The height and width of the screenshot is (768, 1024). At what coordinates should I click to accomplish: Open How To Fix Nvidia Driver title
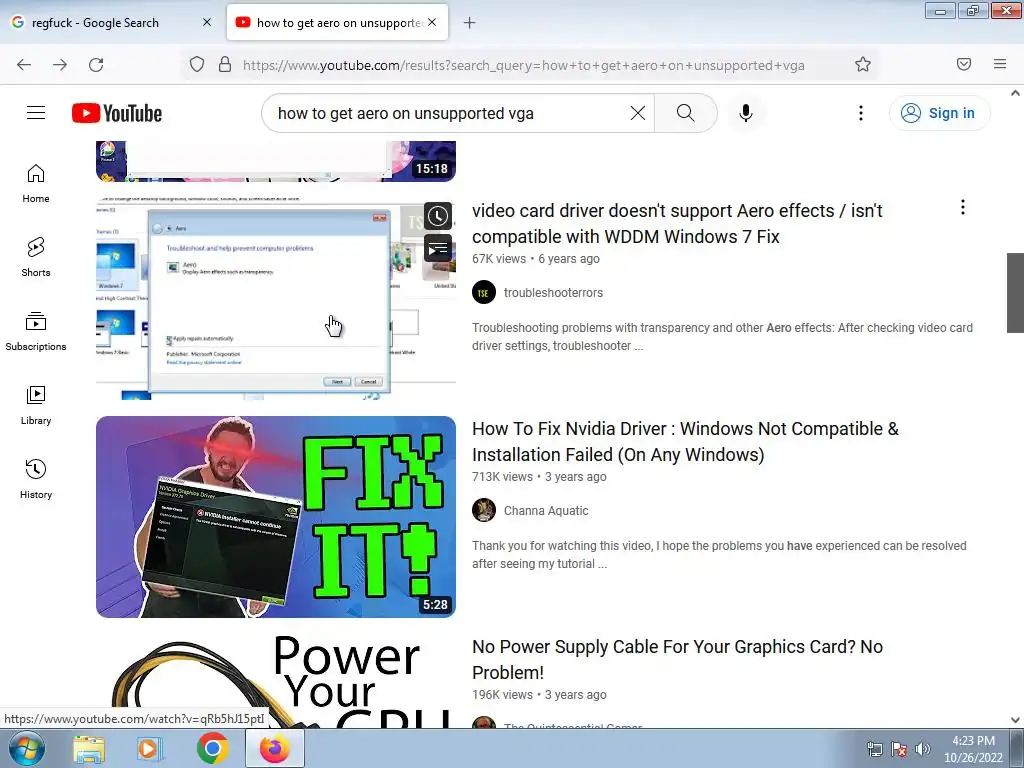click(x=685, y=441)
